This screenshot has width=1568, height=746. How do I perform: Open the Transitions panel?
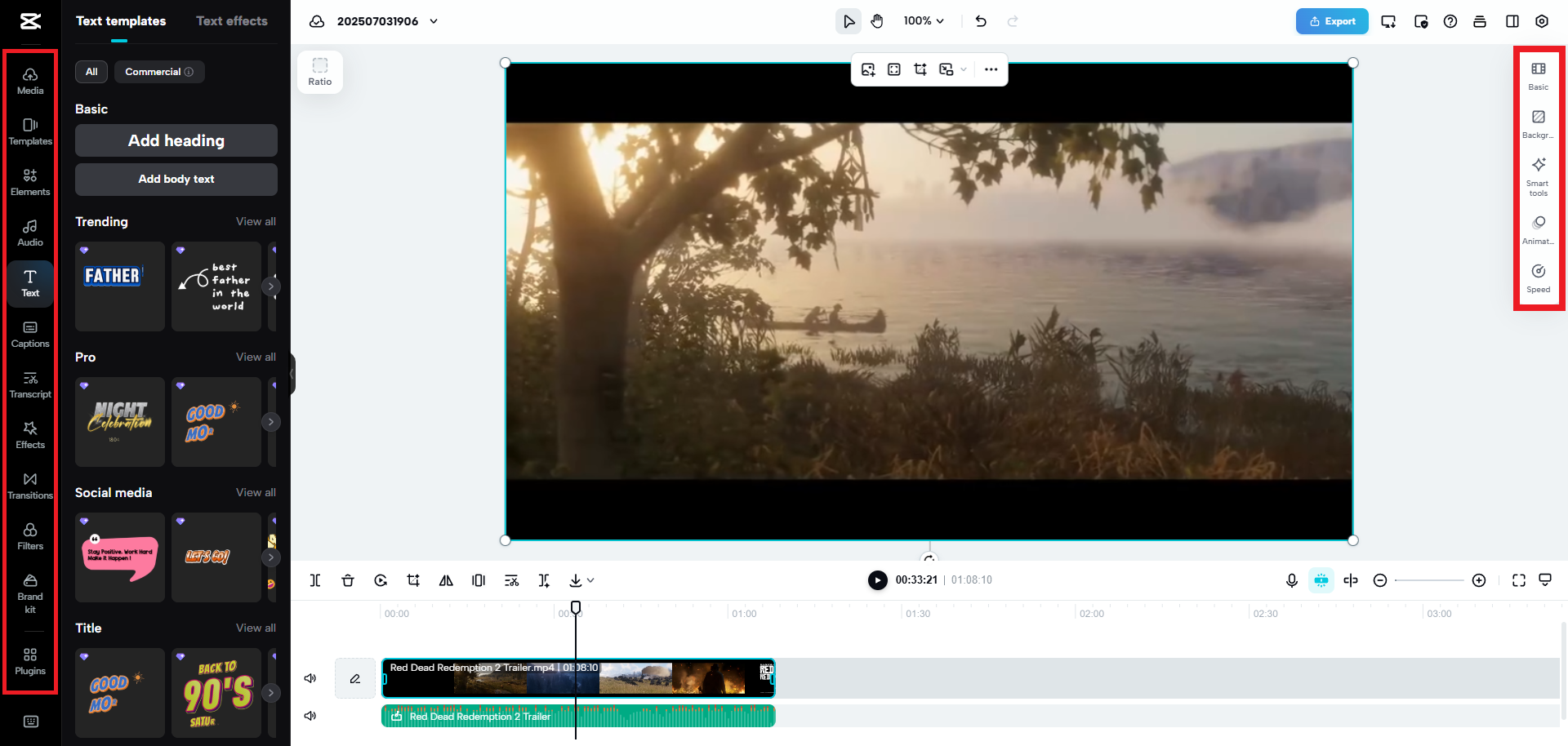tap(29, 484)
